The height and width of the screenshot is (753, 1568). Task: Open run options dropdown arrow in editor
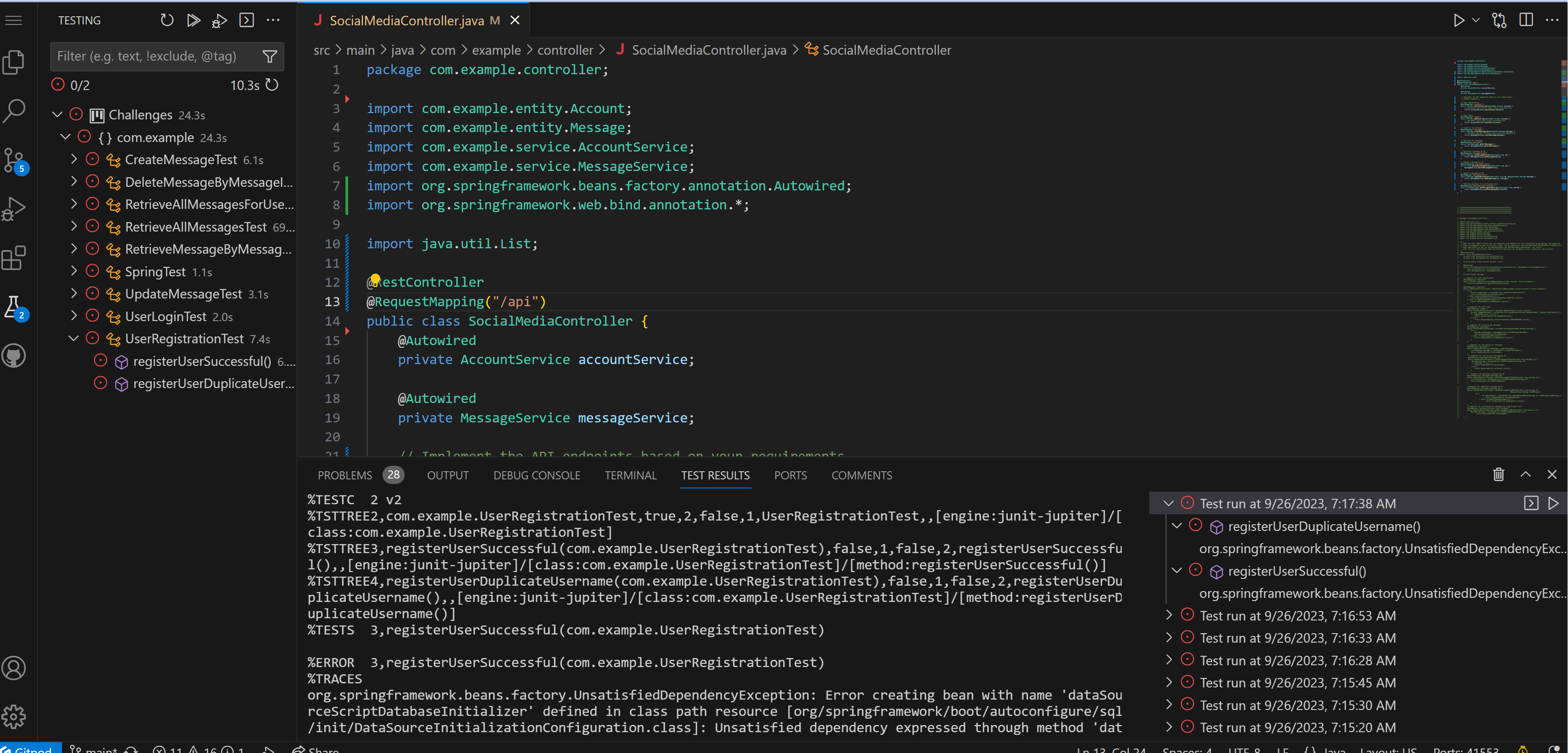pyautogui.click(x=1475, y=20)
